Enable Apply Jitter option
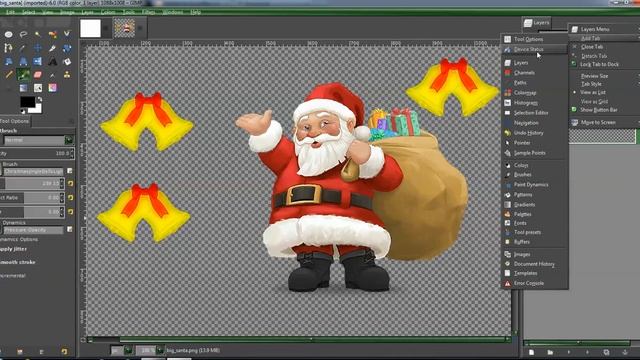This screenshot has height=360, width=640. (x=13, y=249)
